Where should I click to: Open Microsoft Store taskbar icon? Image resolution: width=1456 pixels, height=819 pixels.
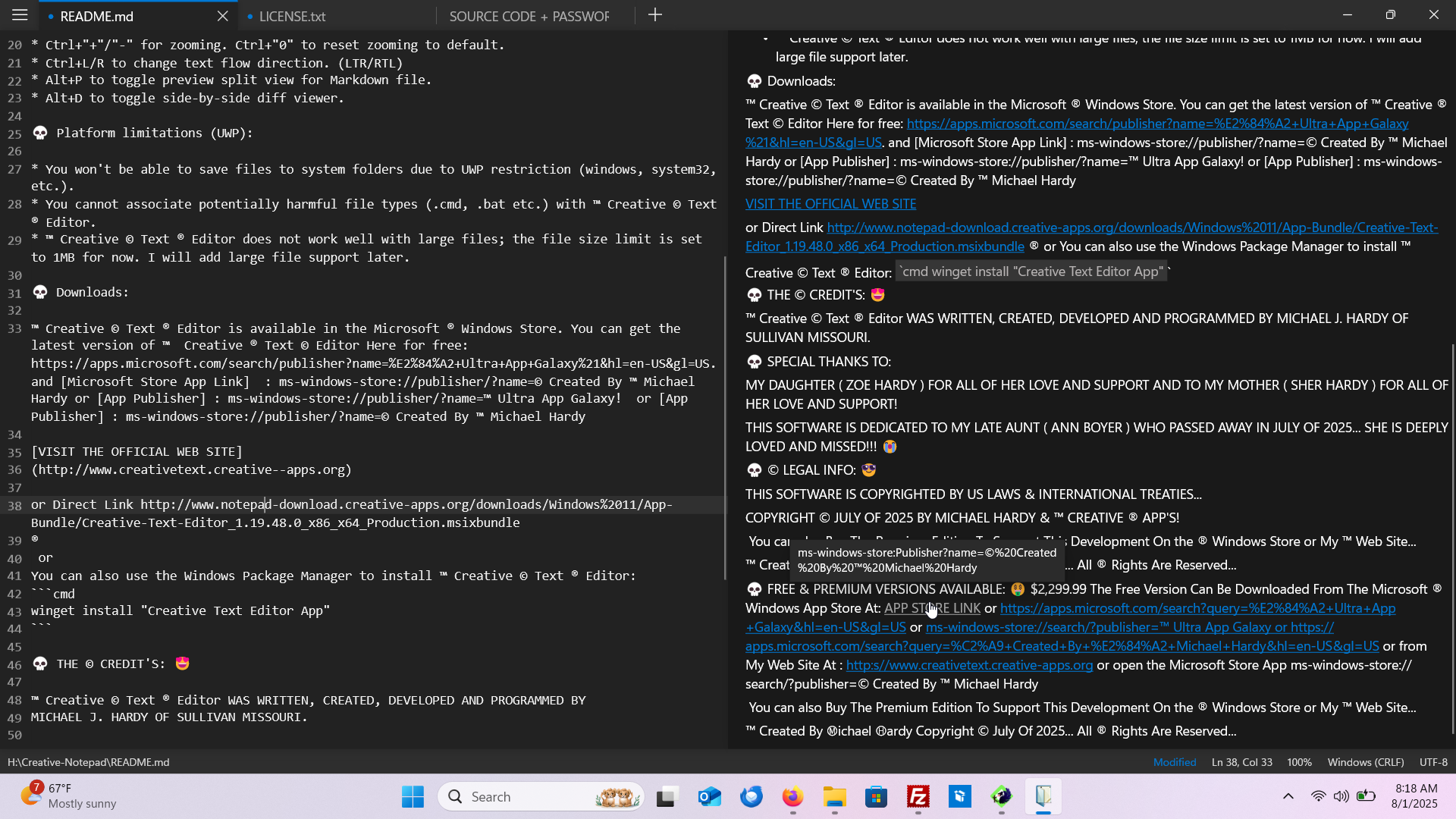(x=876, y=796)
